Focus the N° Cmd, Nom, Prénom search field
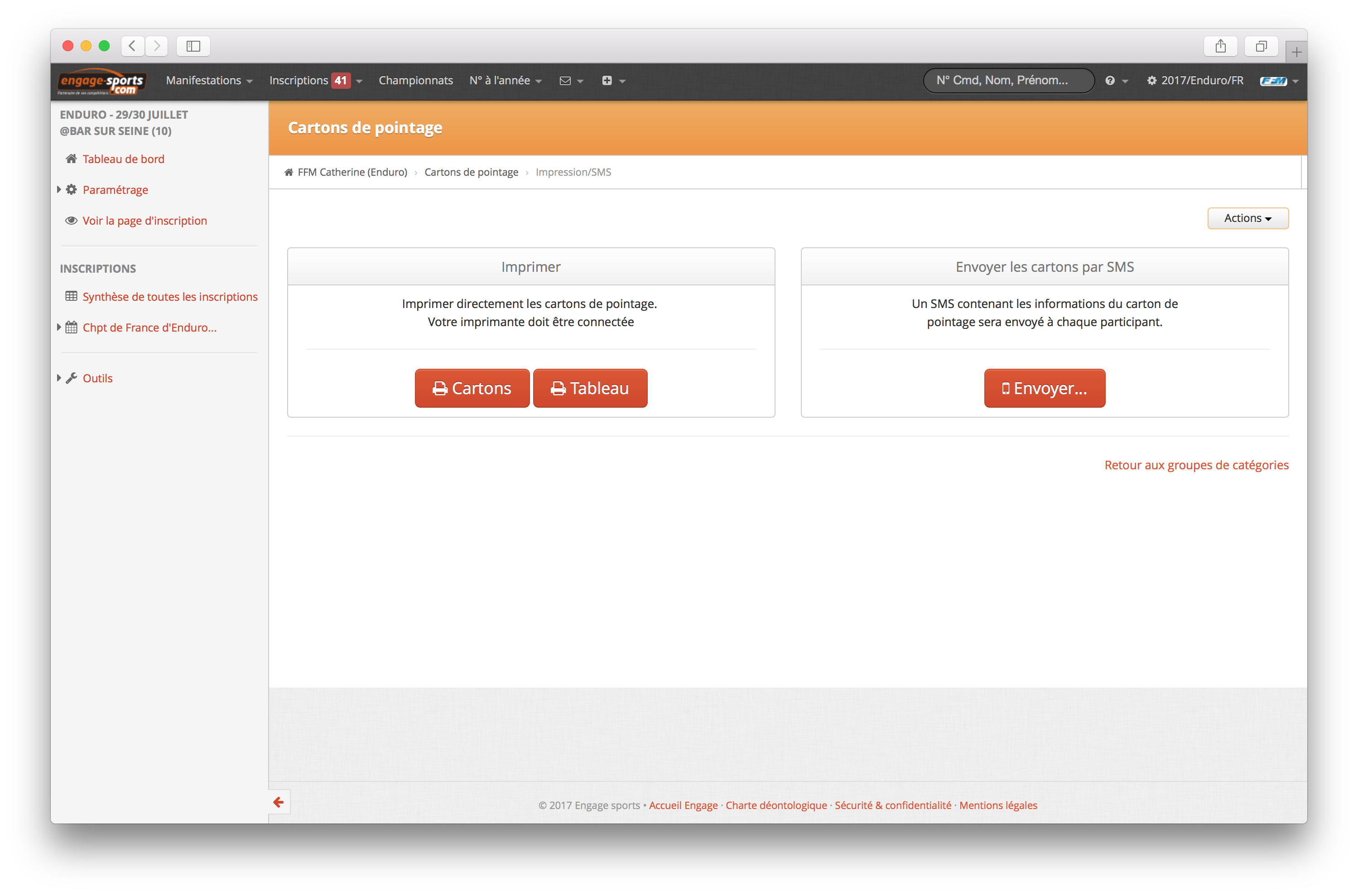Screen dimensions: 1358x896 pos(1008,81)
